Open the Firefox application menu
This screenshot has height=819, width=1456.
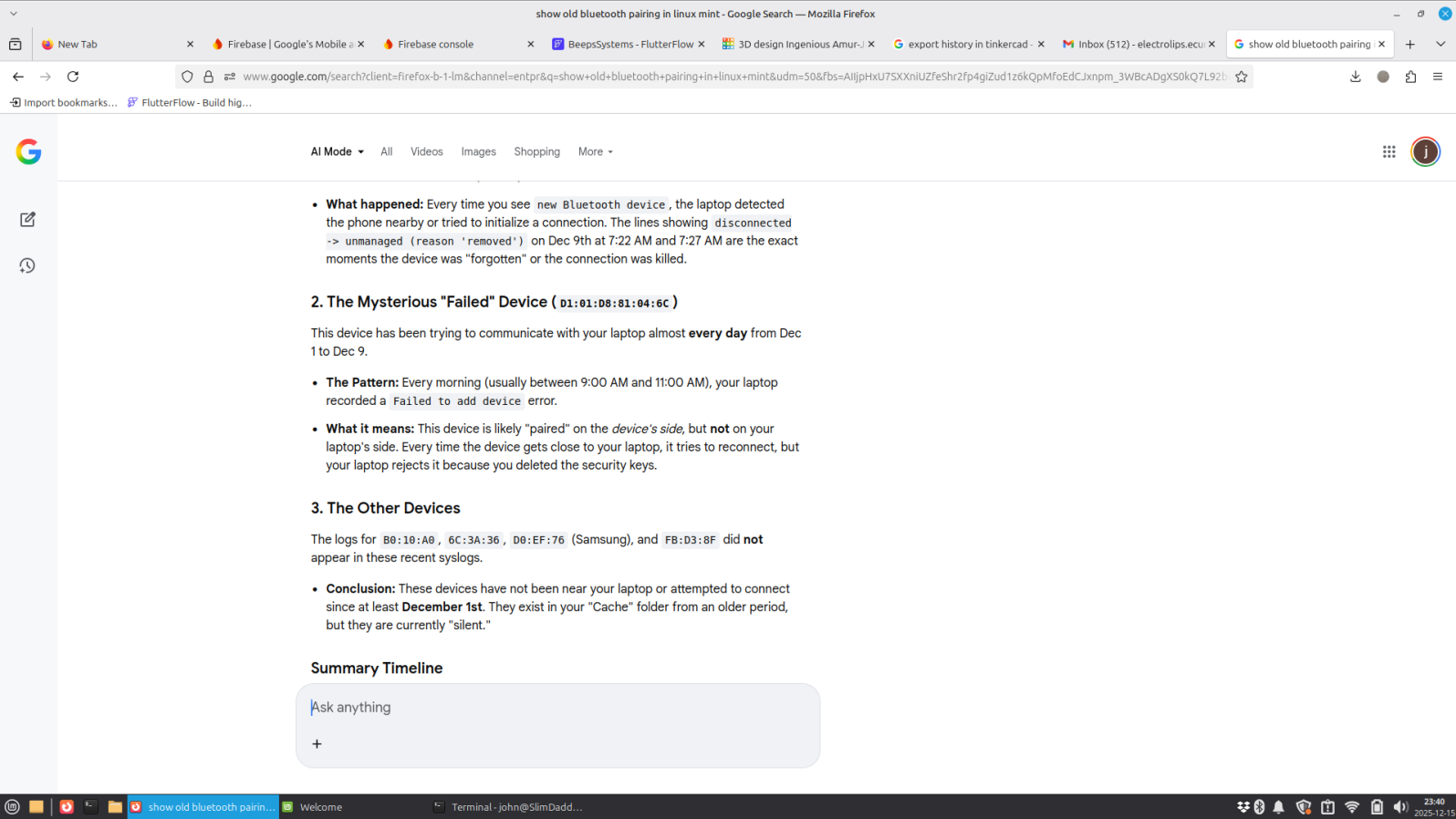[1438, 77]
